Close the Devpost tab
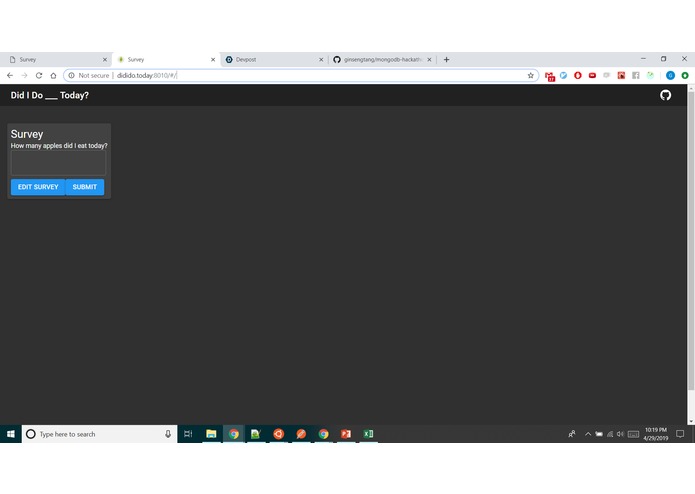 pos(321,59)
